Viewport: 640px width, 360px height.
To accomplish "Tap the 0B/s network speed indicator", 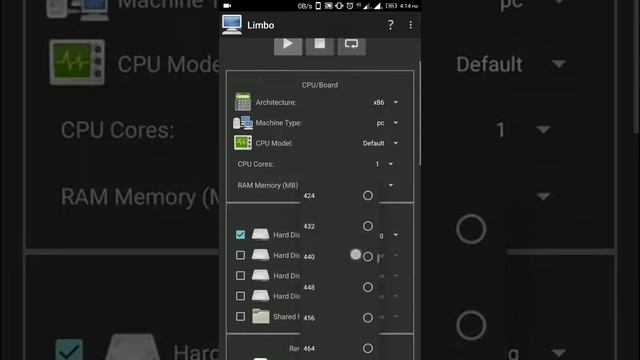I will tap(305, 6).
